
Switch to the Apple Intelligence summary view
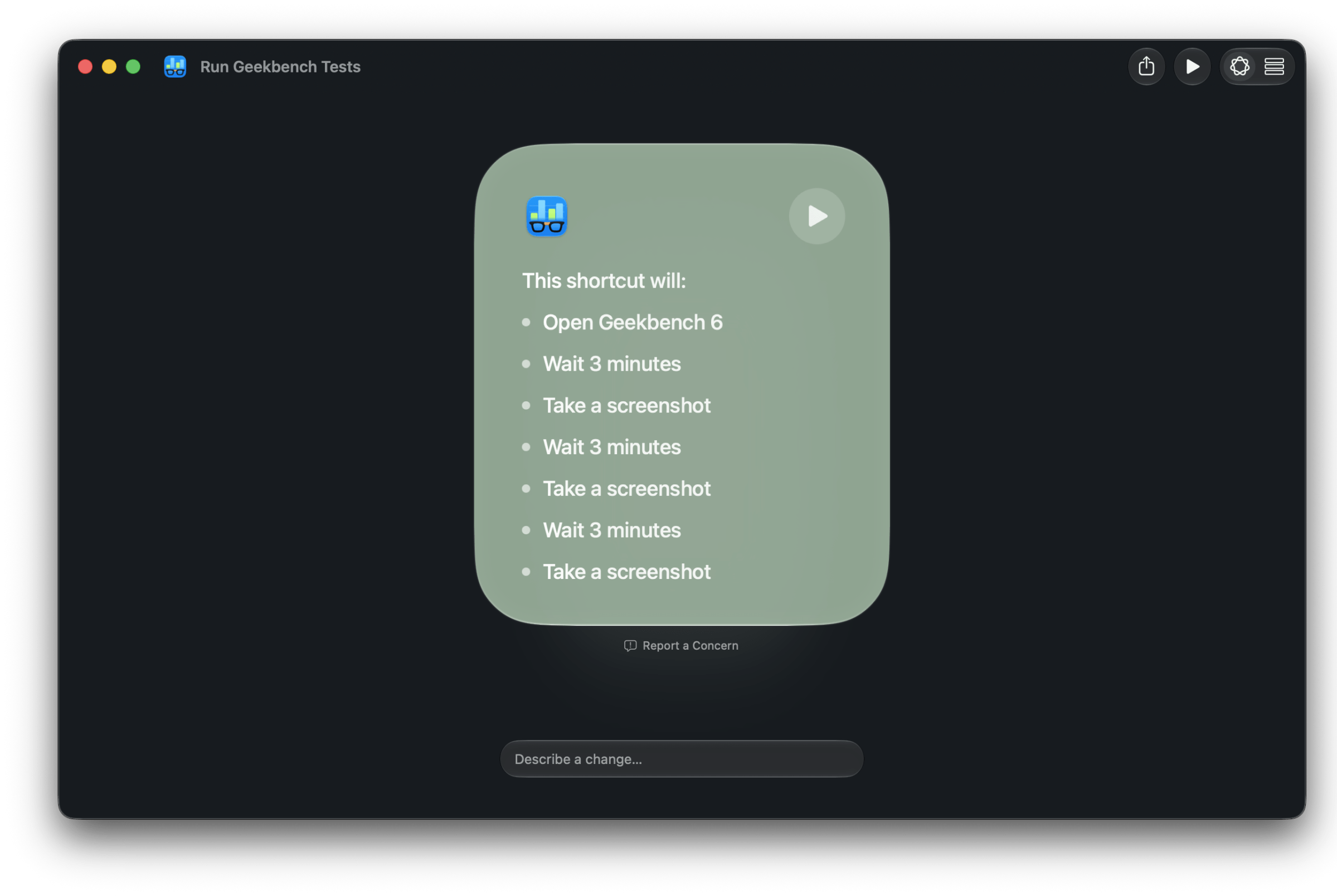coord(1239,67)
